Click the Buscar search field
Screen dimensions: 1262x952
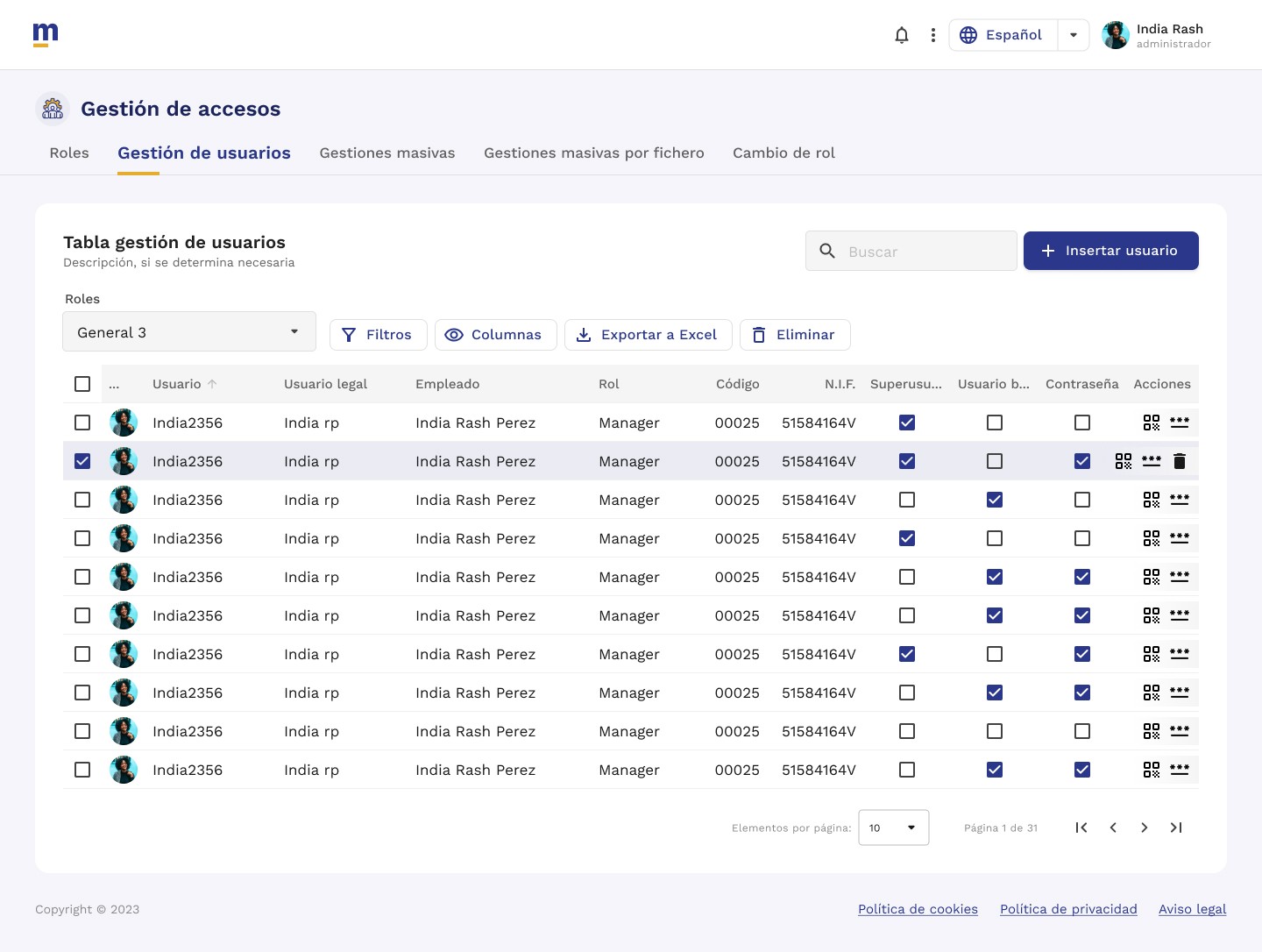(x=911, y=251)
